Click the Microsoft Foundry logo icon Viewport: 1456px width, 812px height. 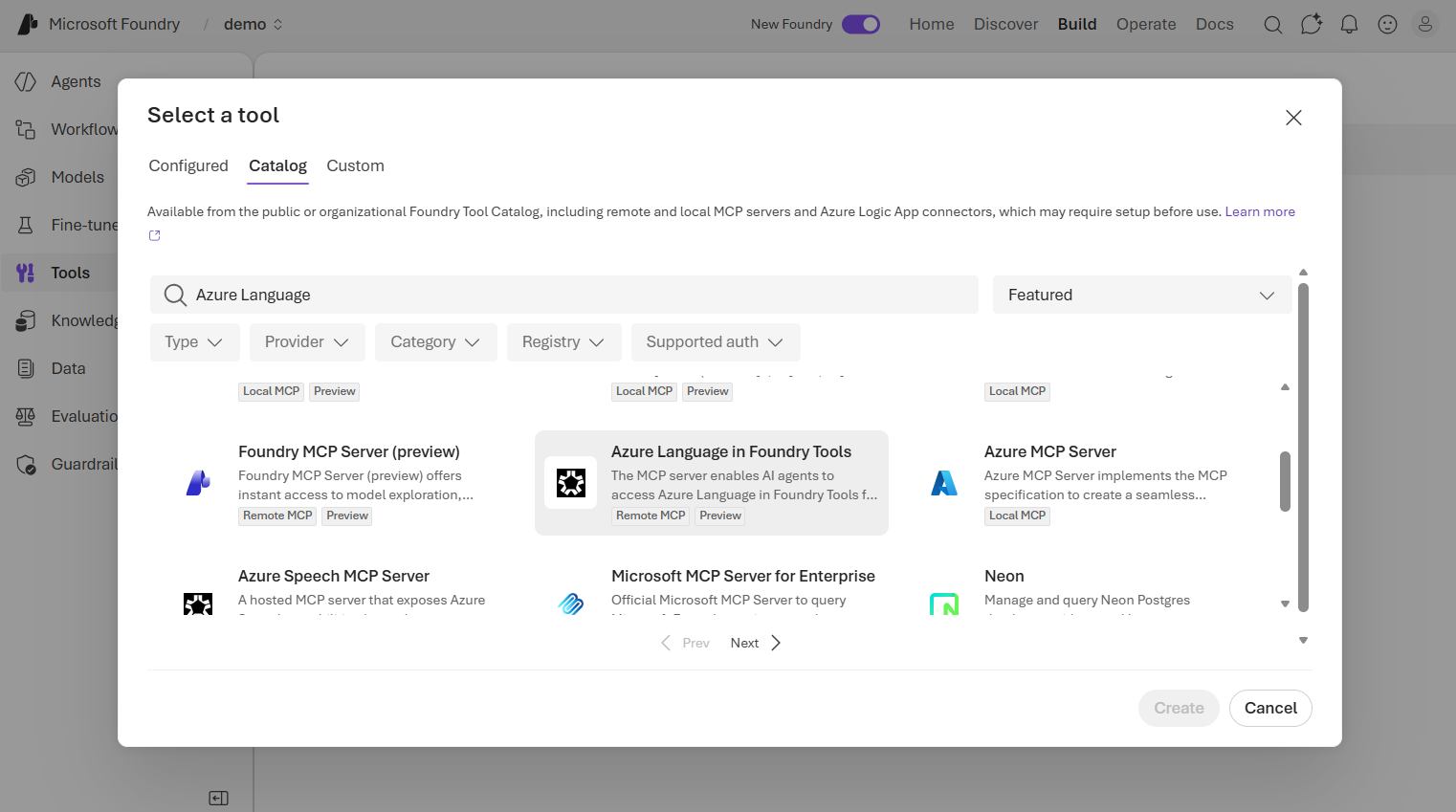click(x=28, y=24)
